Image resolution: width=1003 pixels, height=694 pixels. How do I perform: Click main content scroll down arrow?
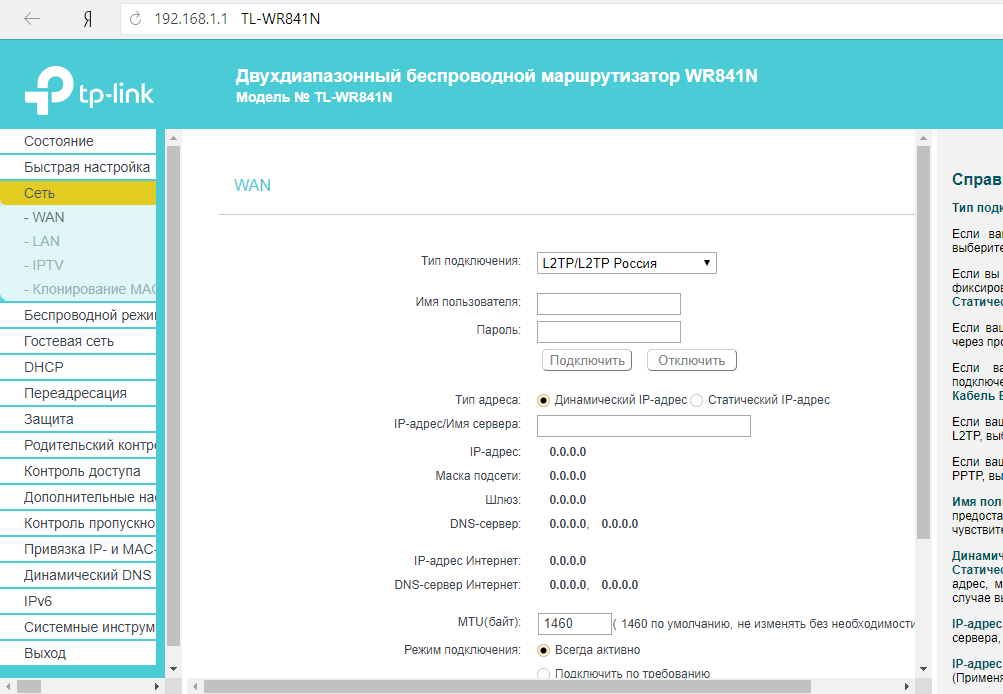(923, 669)
